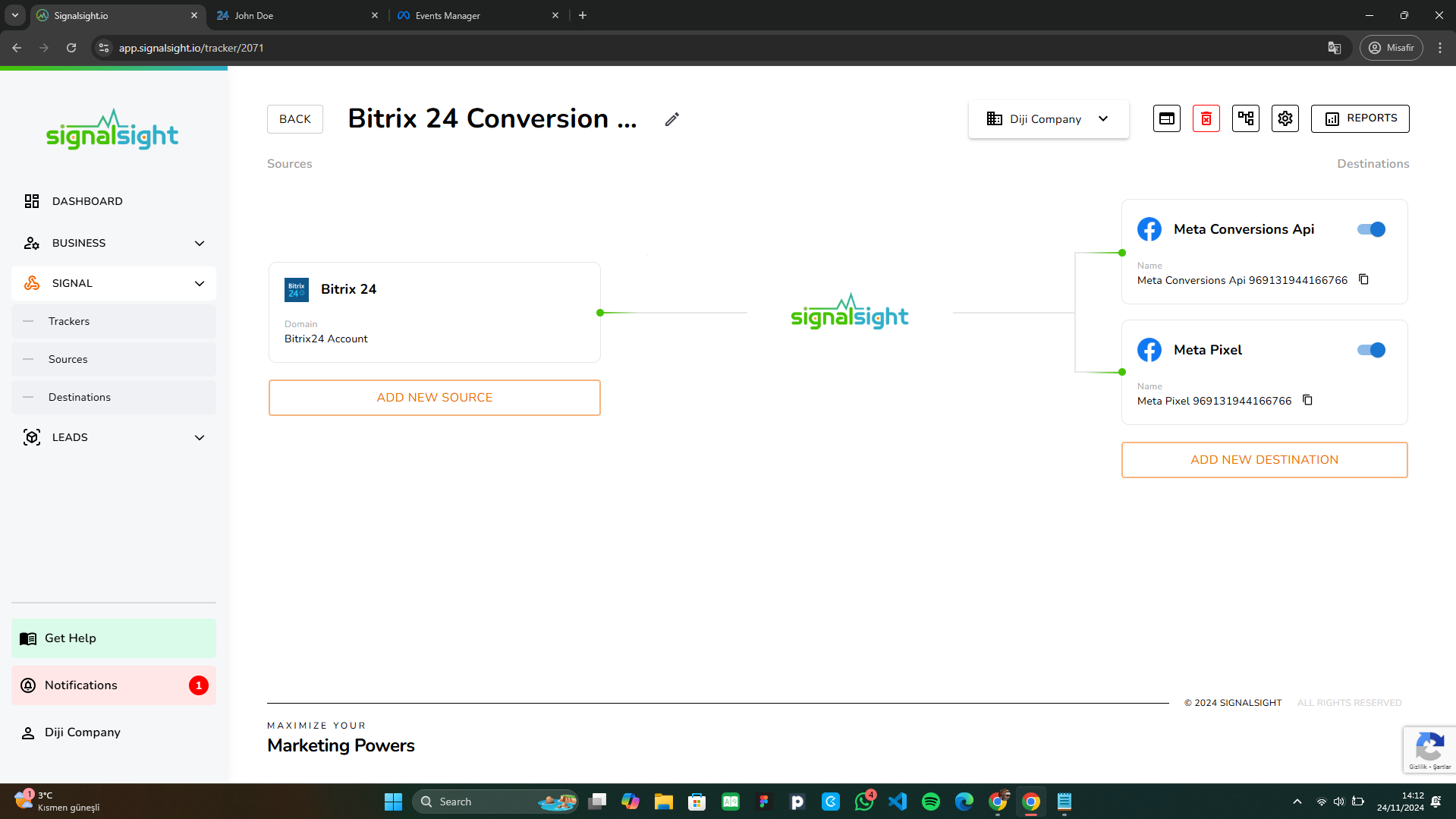Screen dimensions: 1456x819
Task: Click the red delete tracker trash icon
Action: (1206, 118)
